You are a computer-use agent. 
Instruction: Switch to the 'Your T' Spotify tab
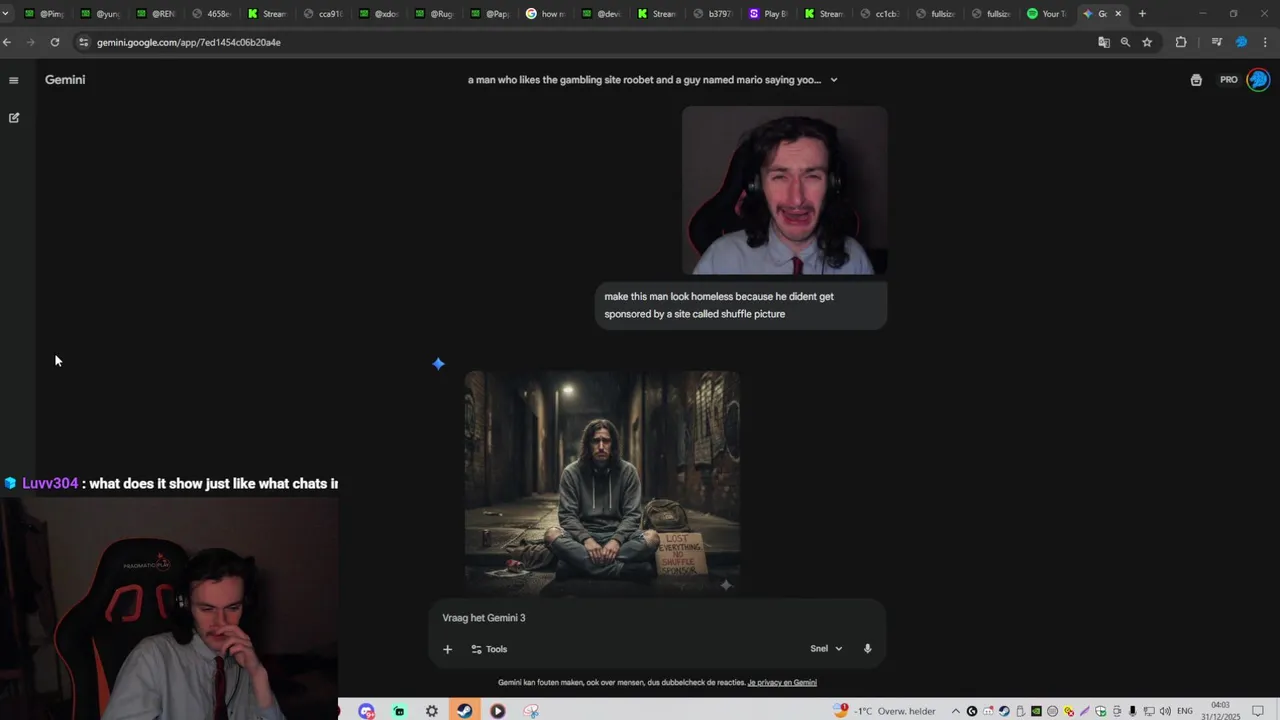coord(1047,14)
